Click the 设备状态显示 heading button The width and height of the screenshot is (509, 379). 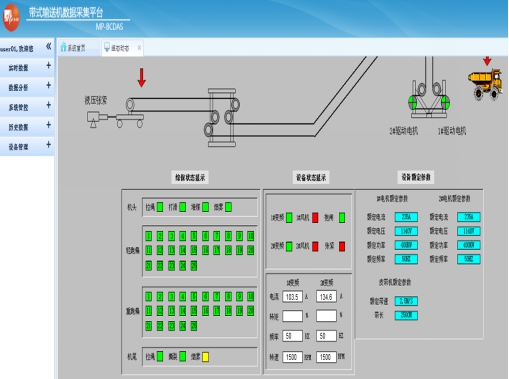[x=311, y=177]
